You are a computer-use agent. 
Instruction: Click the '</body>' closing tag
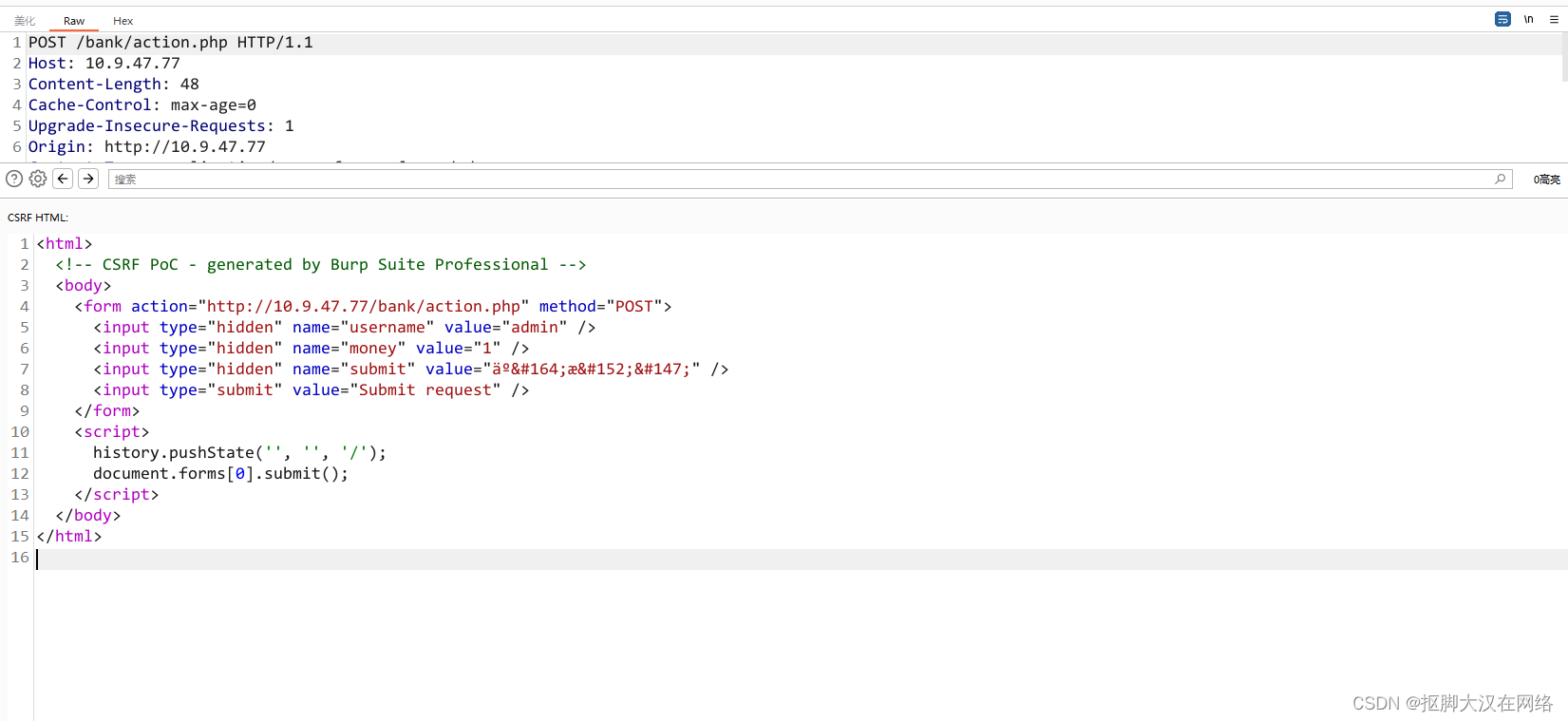[x=88, y=516]
